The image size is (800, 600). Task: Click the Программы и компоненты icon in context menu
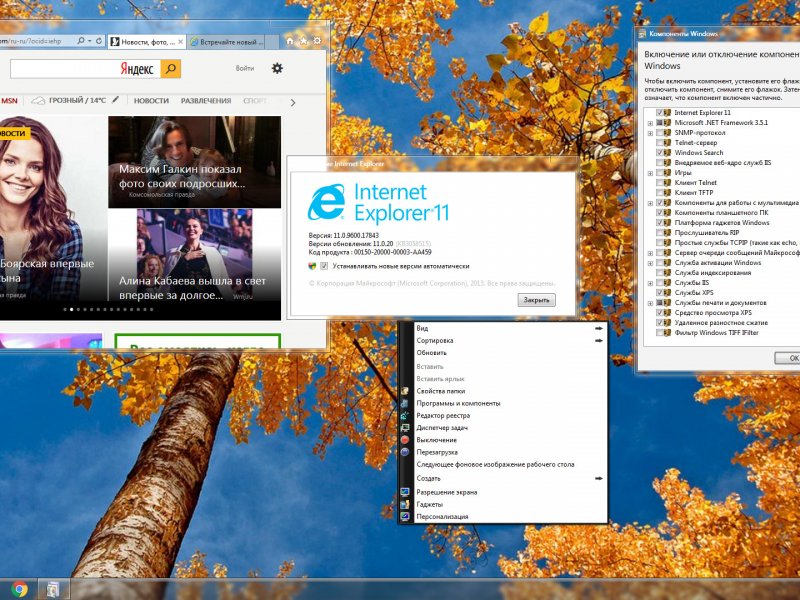(405, 404)
